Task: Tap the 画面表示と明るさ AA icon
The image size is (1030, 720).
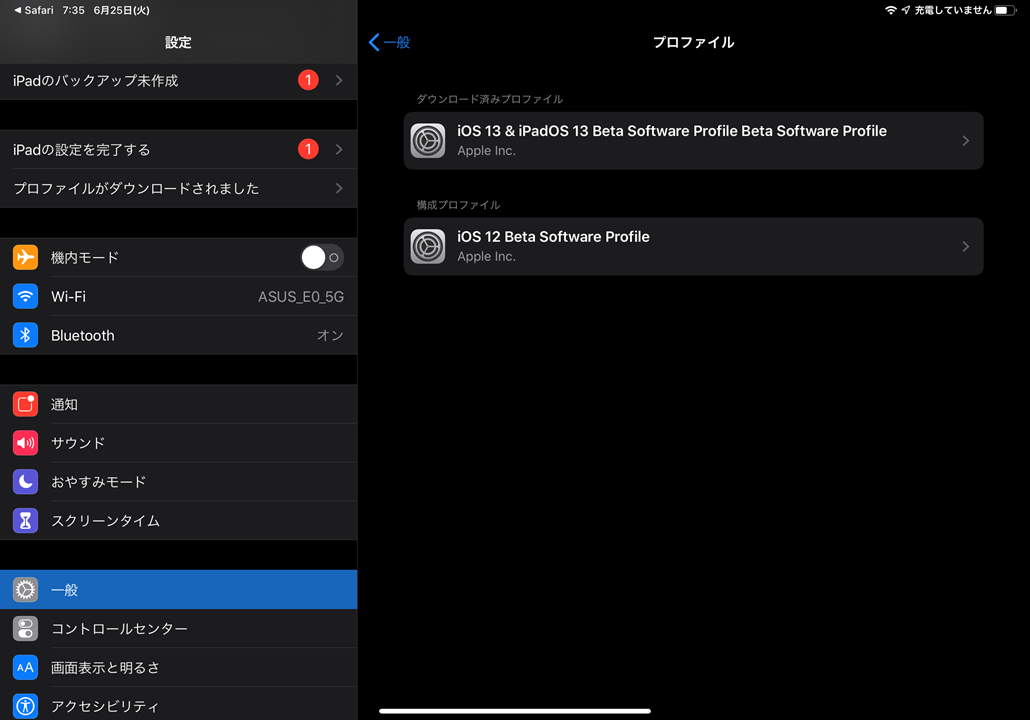Action: pyautogui.click(x=25, y=667)
